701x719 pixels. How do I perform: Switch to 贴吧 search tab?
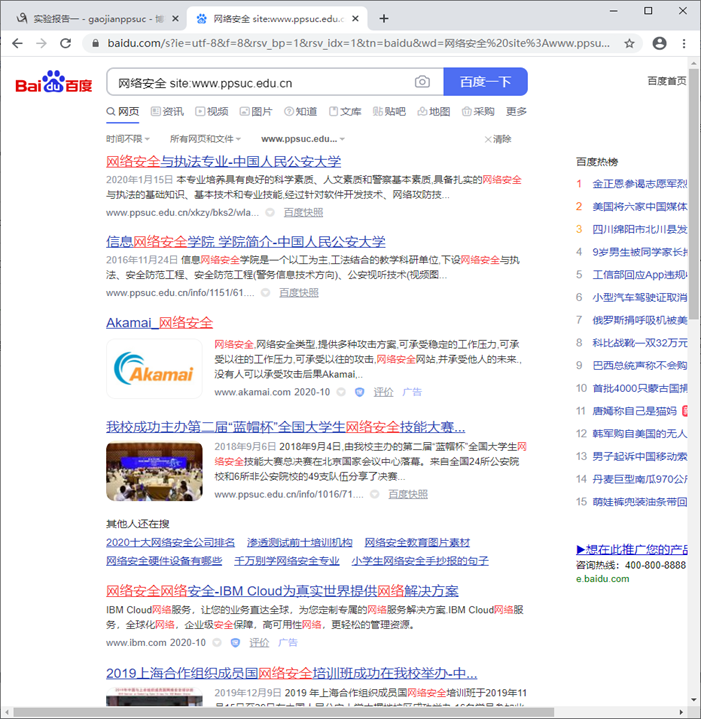(389, 111)
